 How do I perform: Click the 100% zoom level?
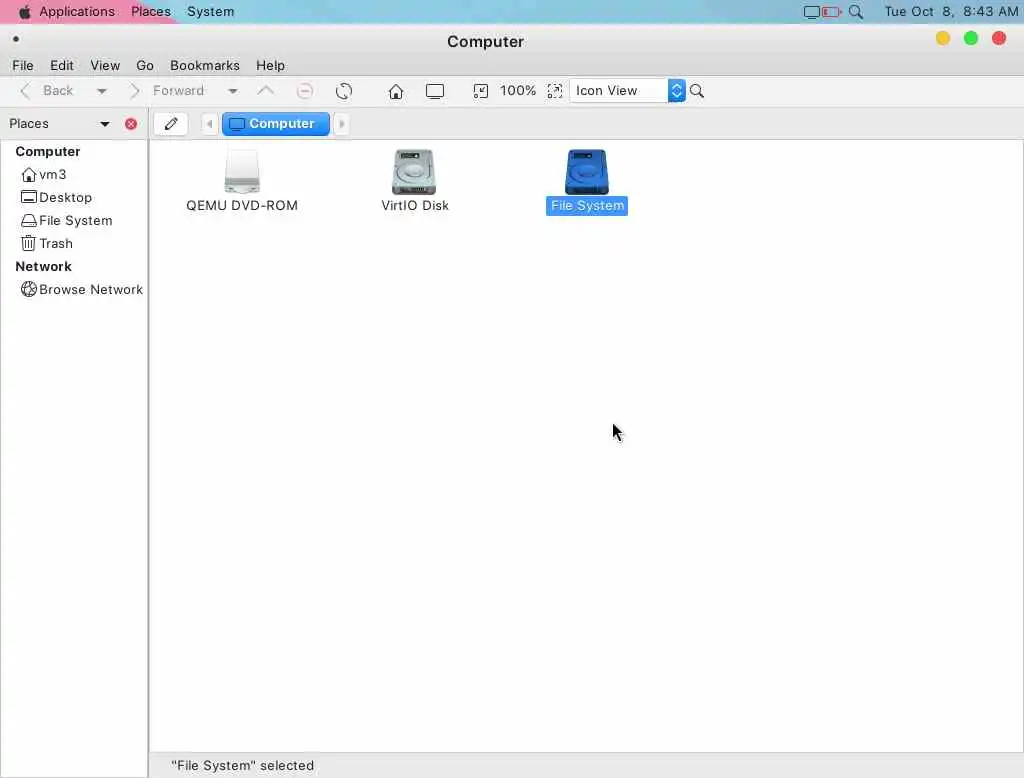(518, 91)
